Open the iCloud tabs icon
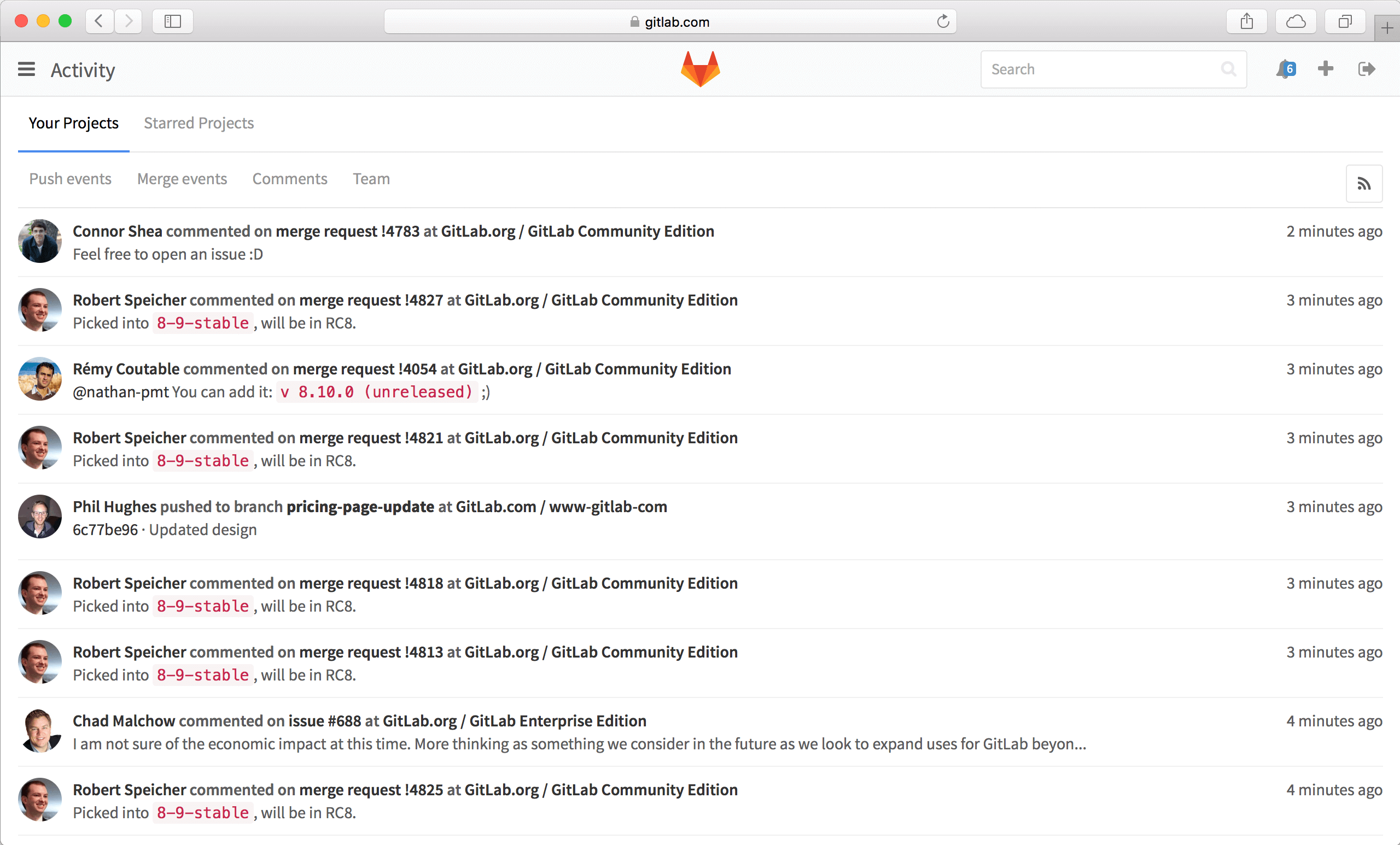 pos(1296,21)
